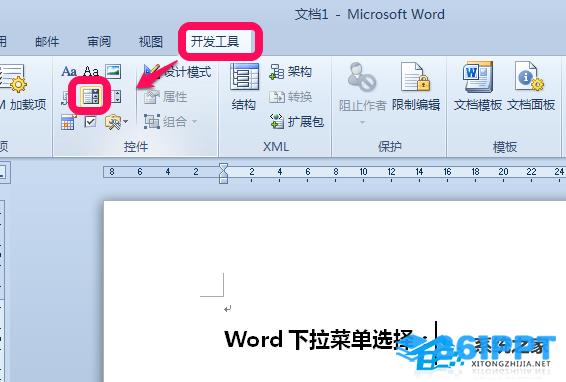Open the legacy tools dropdown

tap(117, 122)
